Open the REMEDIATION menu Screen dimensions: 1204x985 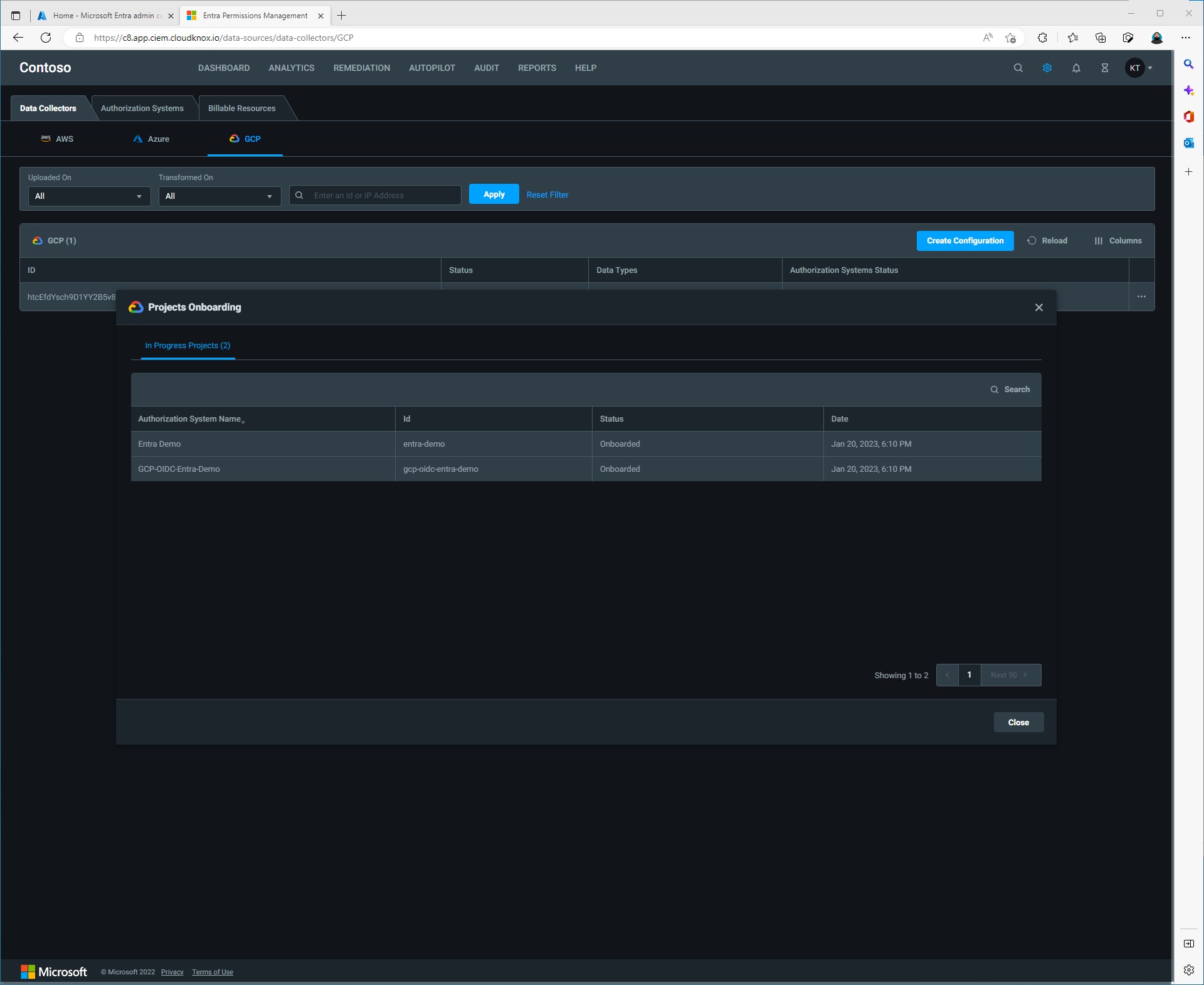pos(361,68)
